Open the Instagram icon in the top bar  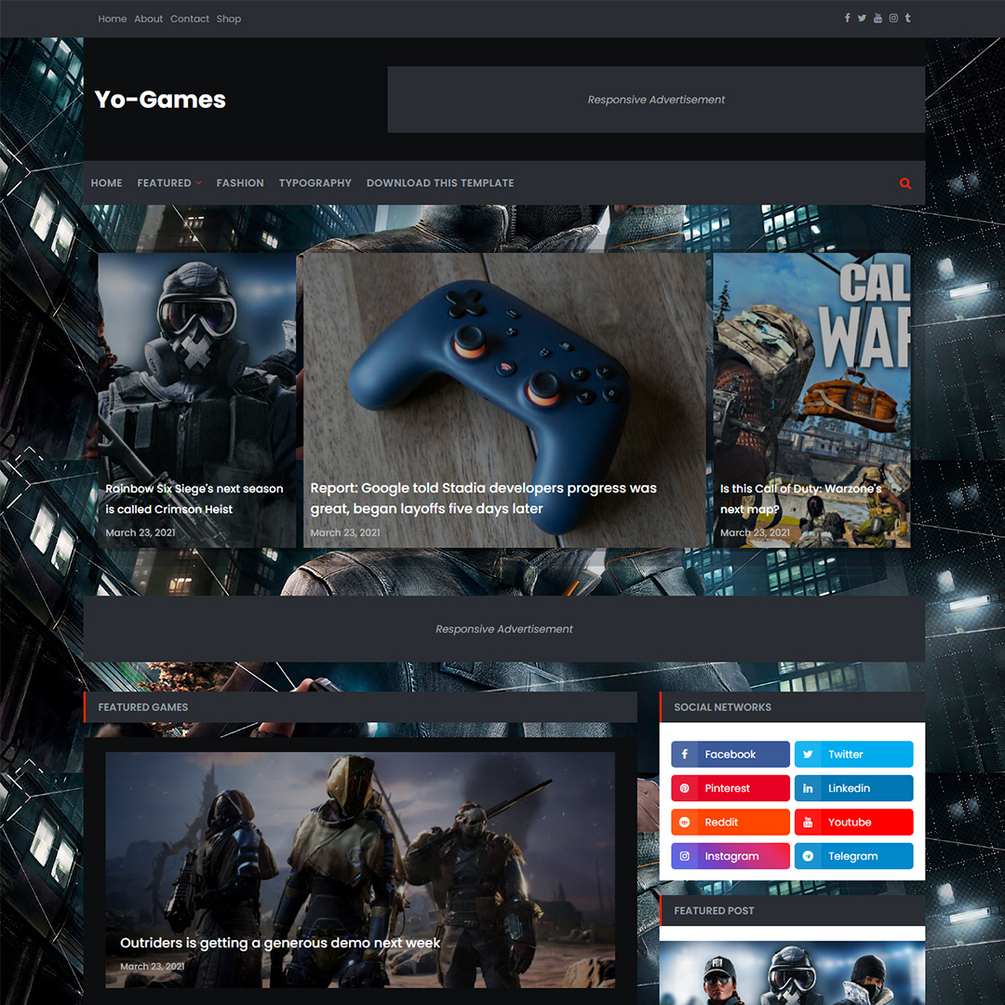click(893, 18)
